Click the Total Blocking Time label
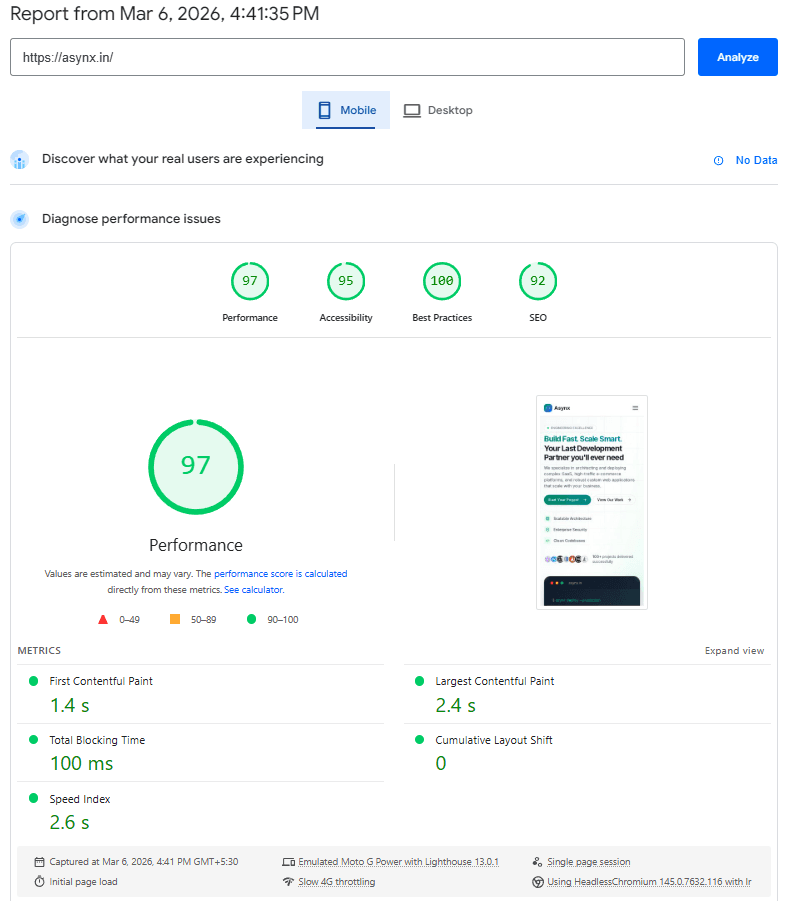This screenshot has width=790, height=901. [97, 740]
